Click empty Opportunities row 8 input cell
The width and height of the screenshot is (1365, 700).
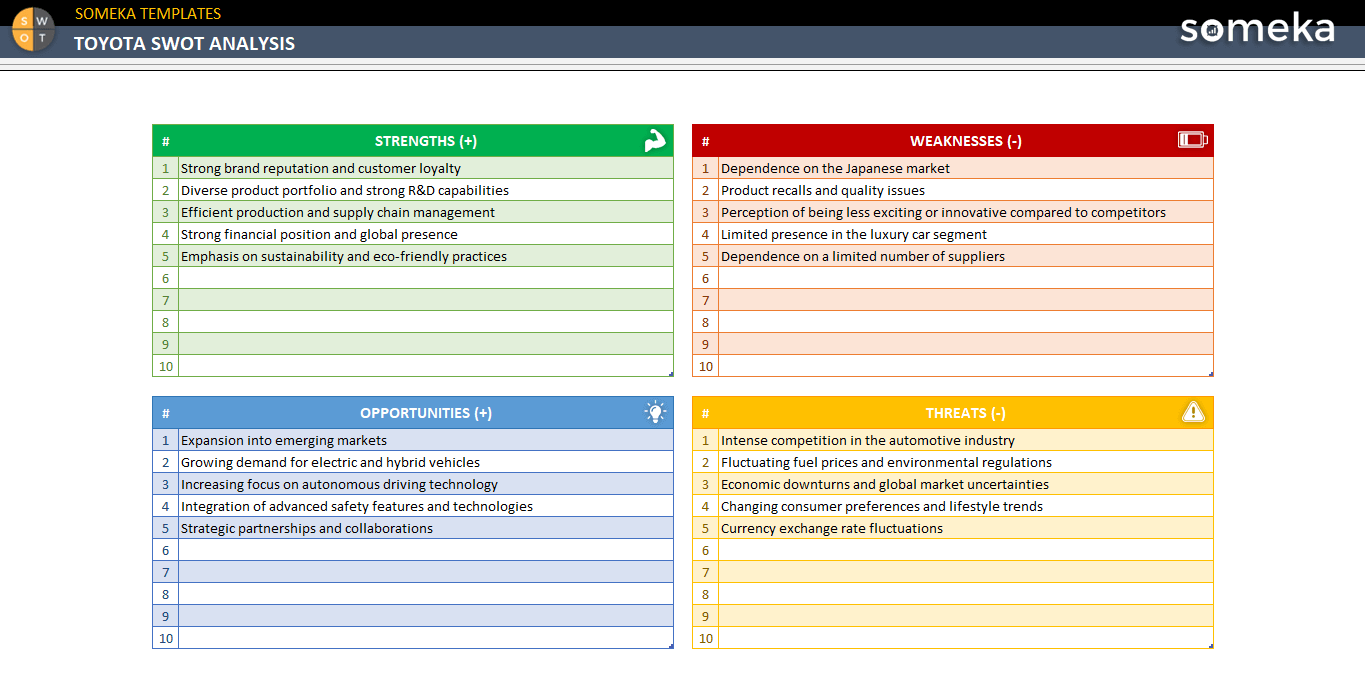point(426,594)
